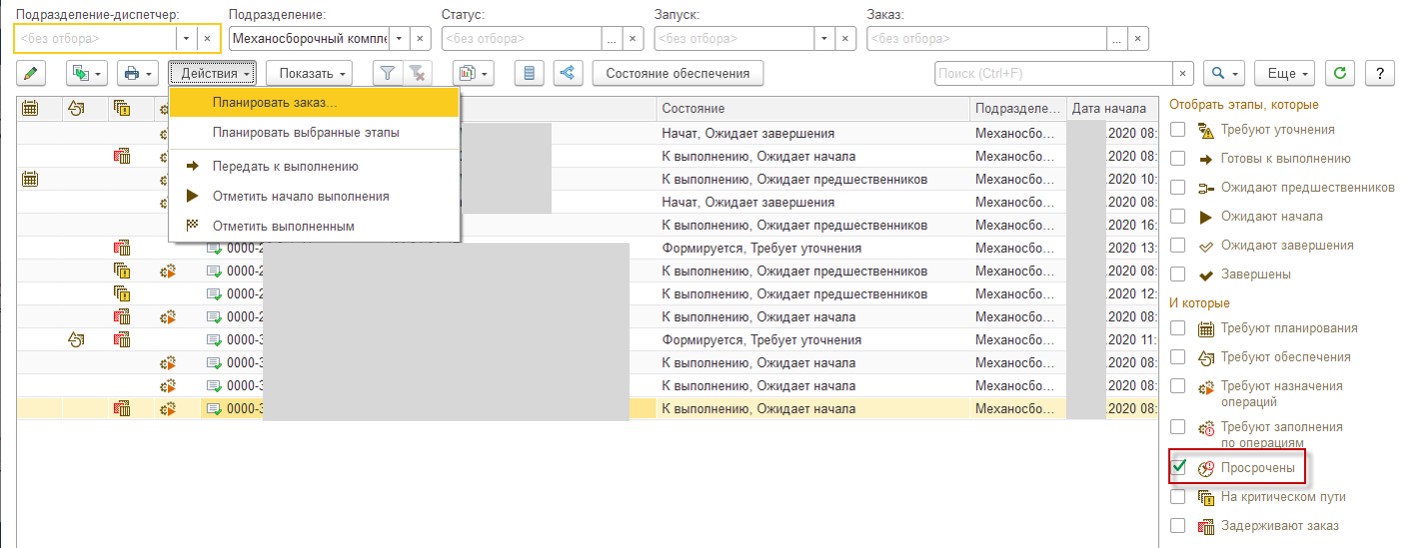Expand the Подразделение-диспетчер dropdown arrow

point(185,38)
